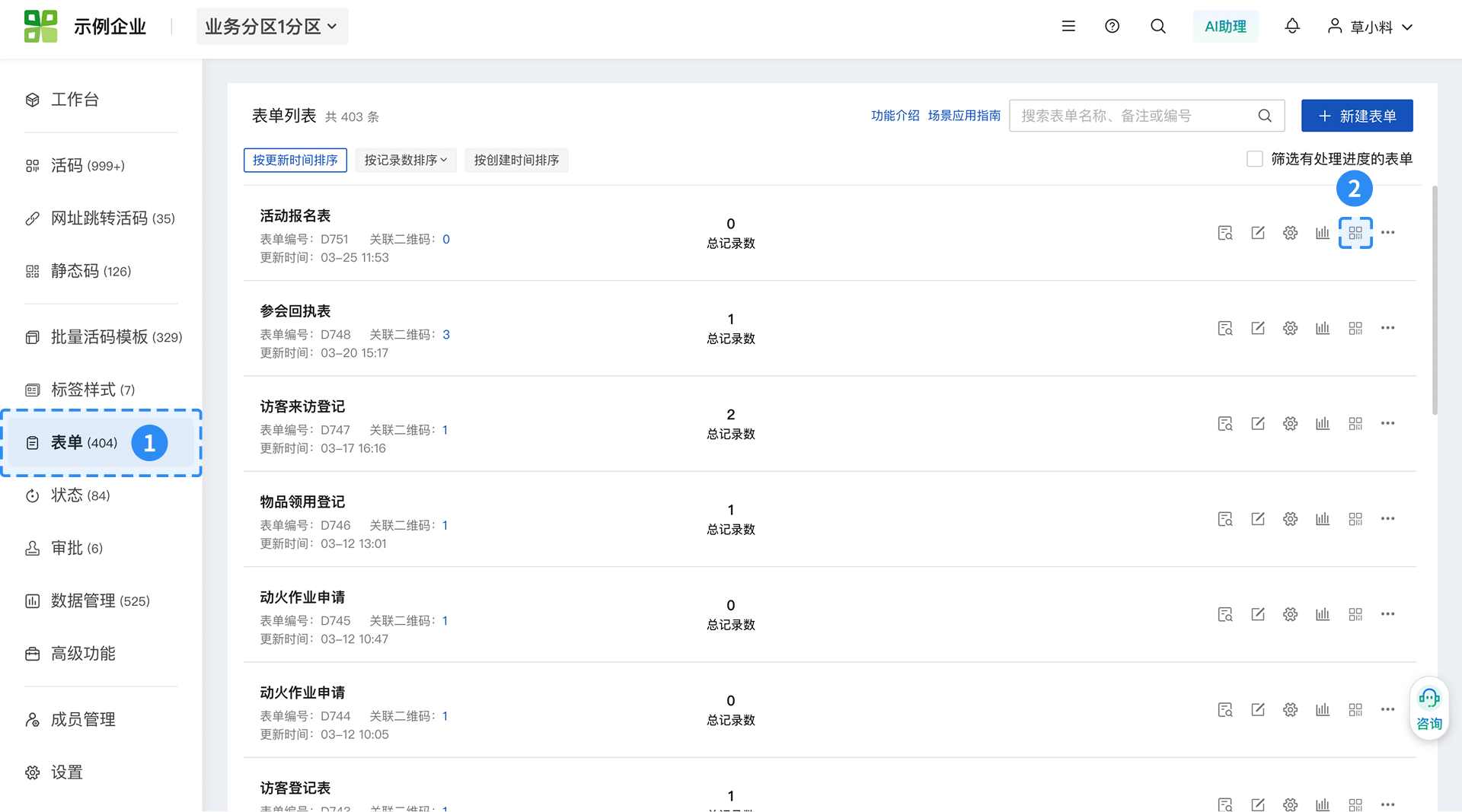Click the QR code icon for 活动报名表
1462x812 pixels.
tap(1355, 233)
